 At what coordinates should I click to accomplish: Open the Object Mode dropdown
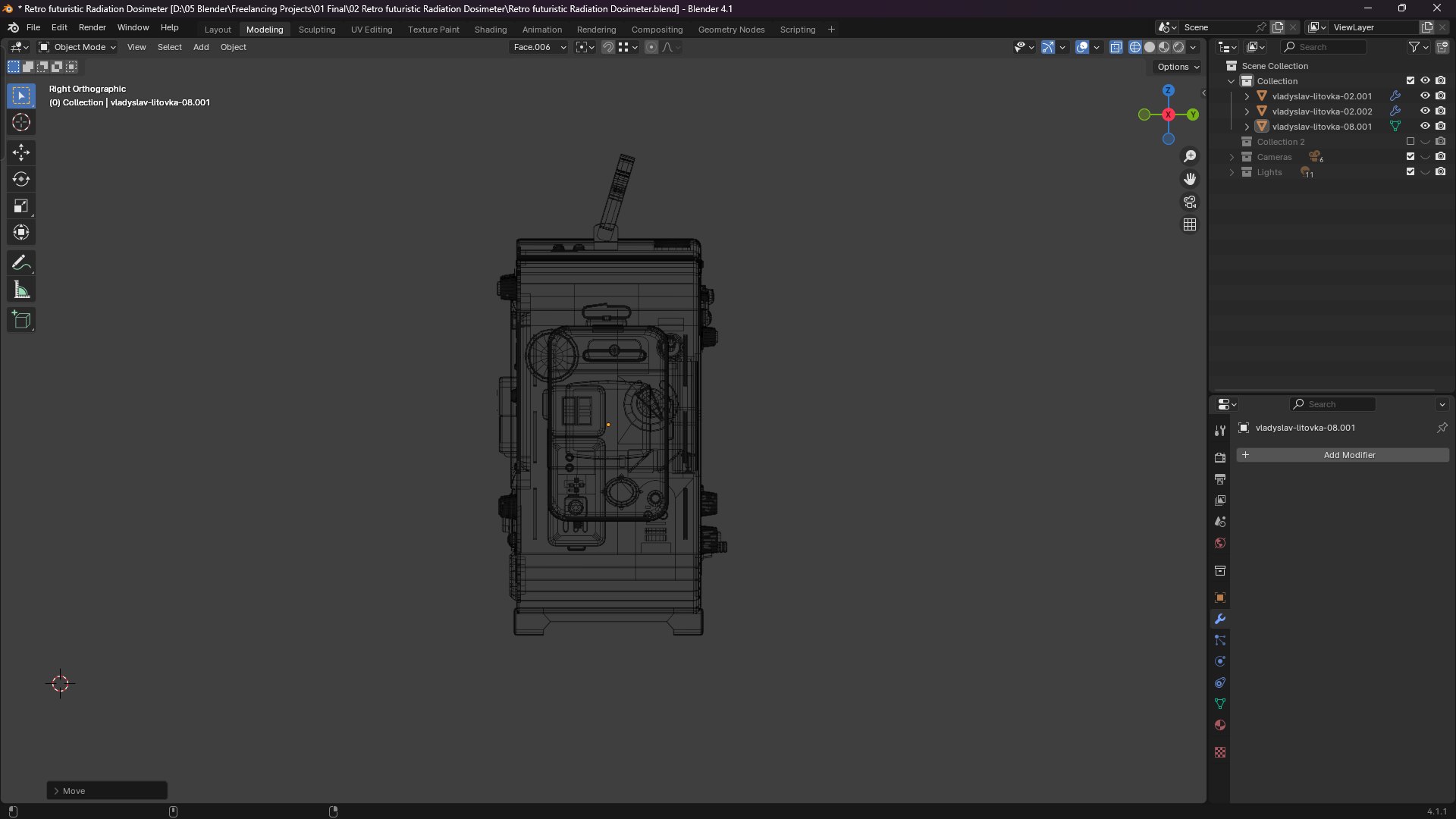click(77, 47)
